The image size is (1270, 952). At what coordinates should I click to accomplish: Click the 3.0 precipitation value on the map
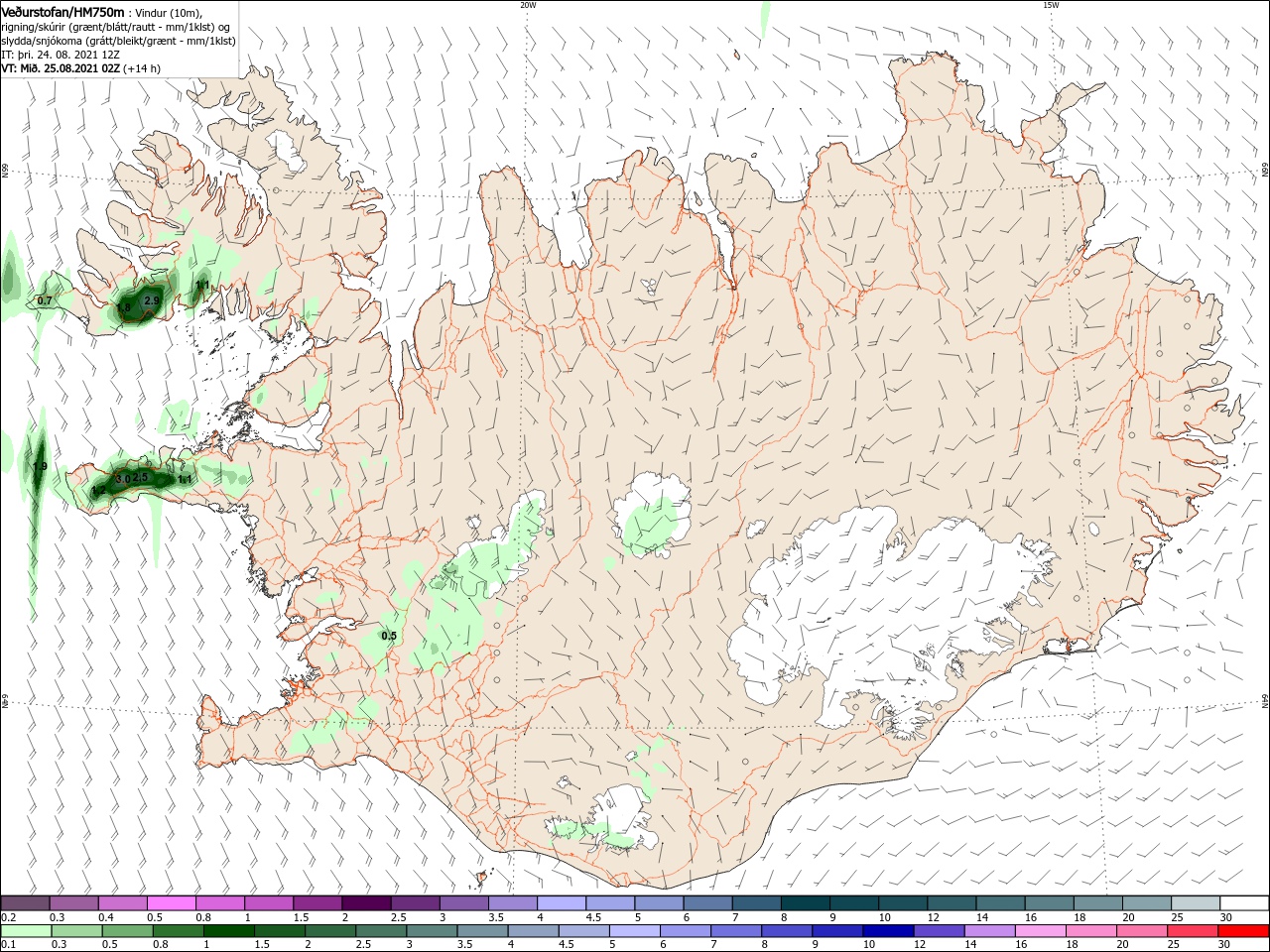(123, 479)
